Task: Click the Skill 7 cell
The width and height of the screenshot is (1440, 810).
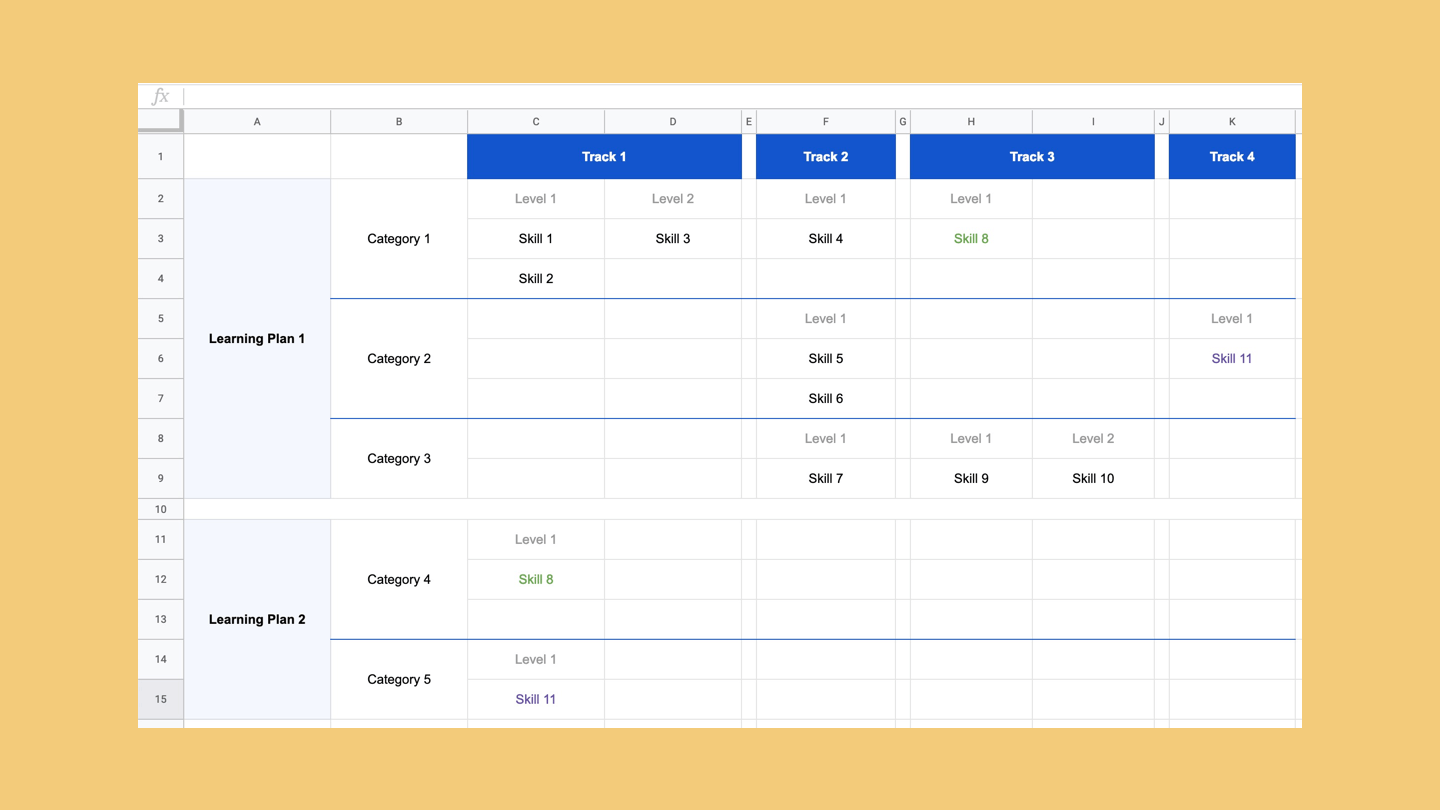Action: pos(826,479)
